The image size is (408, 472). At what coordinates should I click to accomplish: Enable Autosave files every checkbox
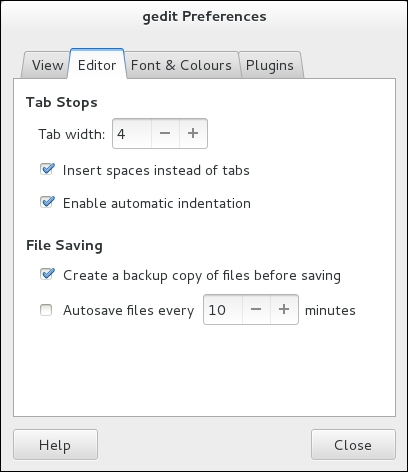(x=46, y=310)
